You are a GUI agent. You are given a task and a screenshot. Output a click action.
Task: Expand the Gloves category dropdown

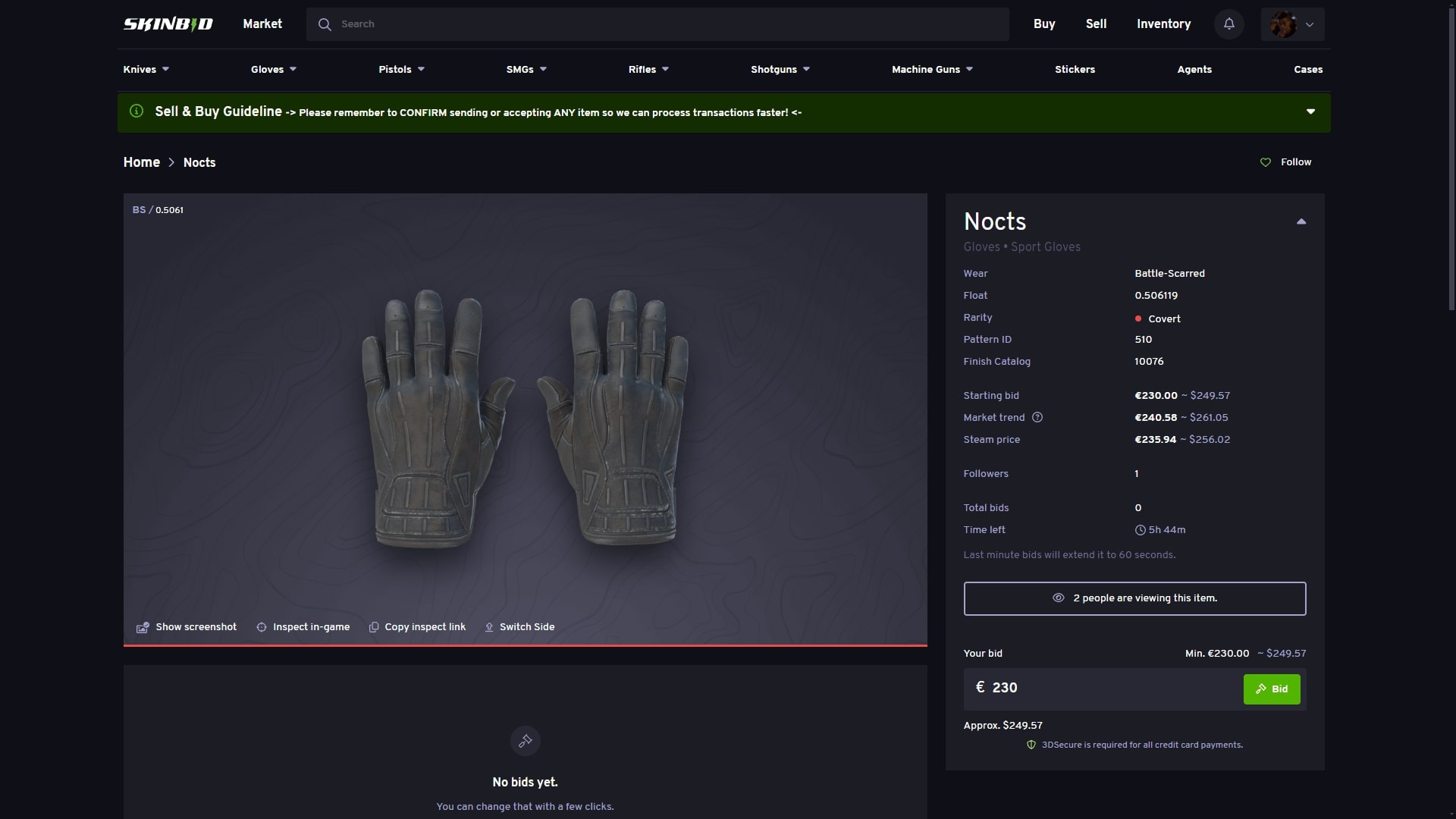pyautogui.click(x=273, y=69)
